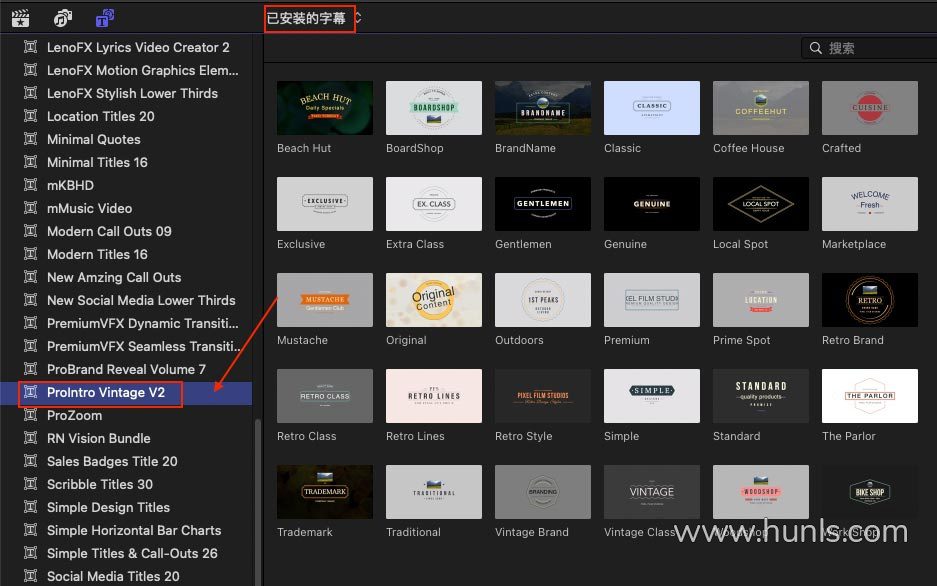Select the Exclusive title thumbnail
The width and height of the screenshot is (937, 586).
coord(324,204)
